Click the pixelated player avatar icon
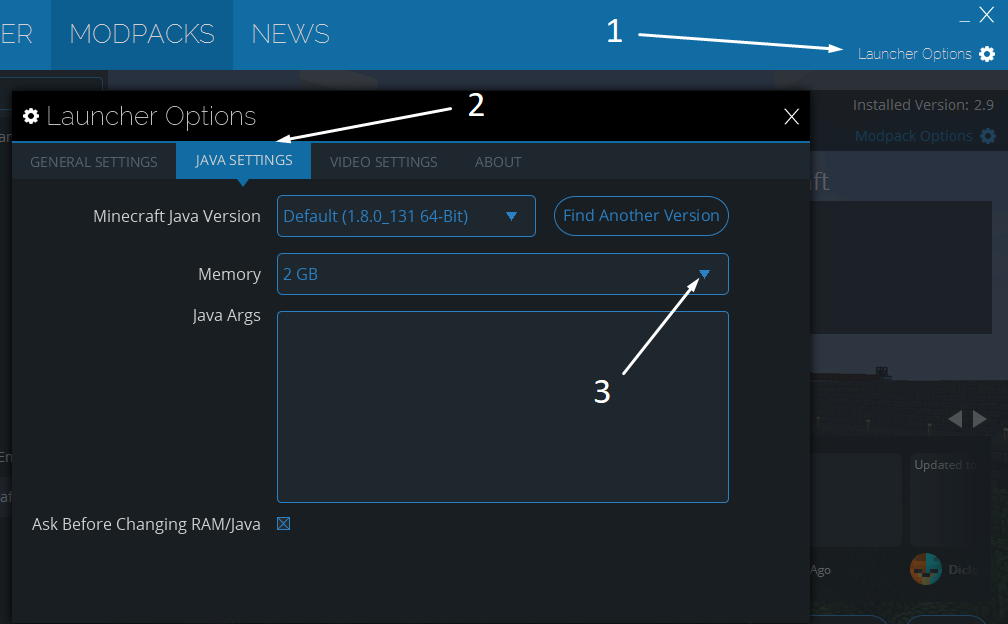 925,569
